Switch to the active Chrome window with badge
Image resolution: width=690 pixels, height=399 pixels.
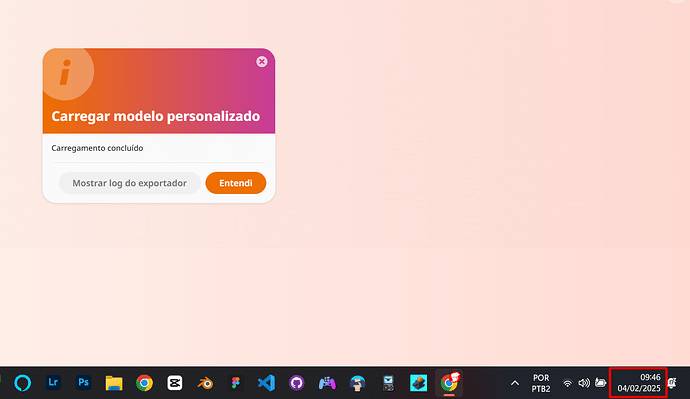449,383
